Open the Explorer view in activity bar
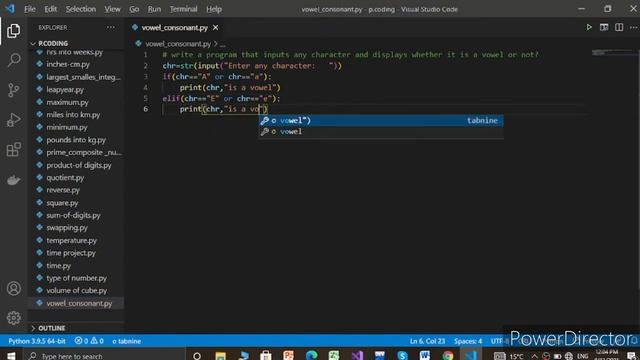640x360 pixels. [x=13, y=31]
